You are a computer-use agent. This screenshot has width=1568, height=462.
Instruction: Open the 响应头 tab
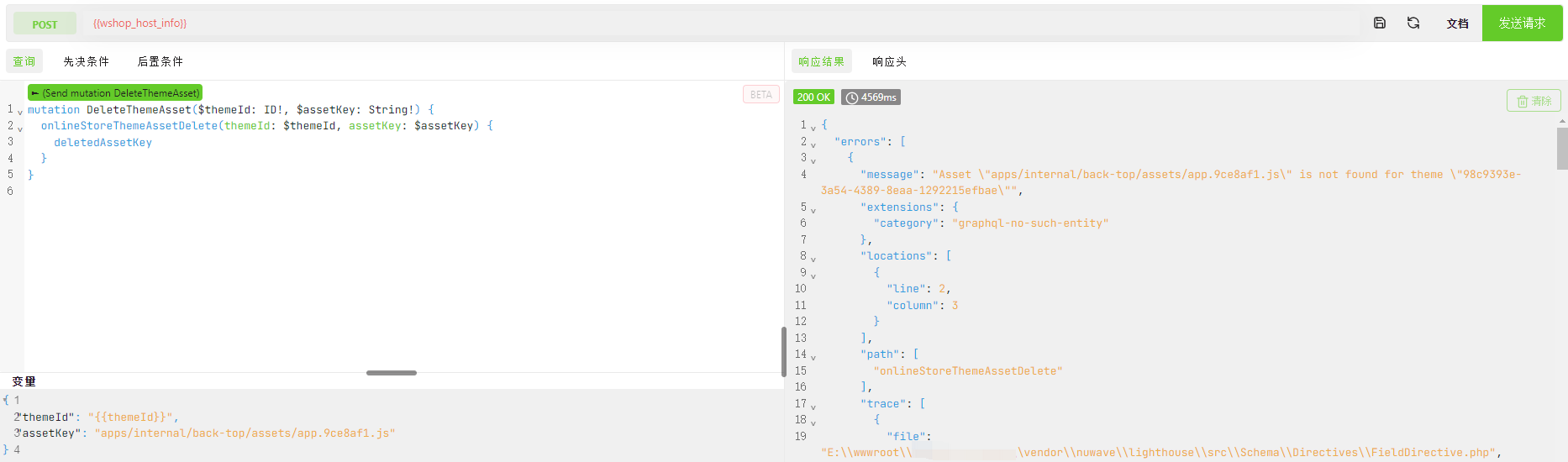[x=889, y=61]
